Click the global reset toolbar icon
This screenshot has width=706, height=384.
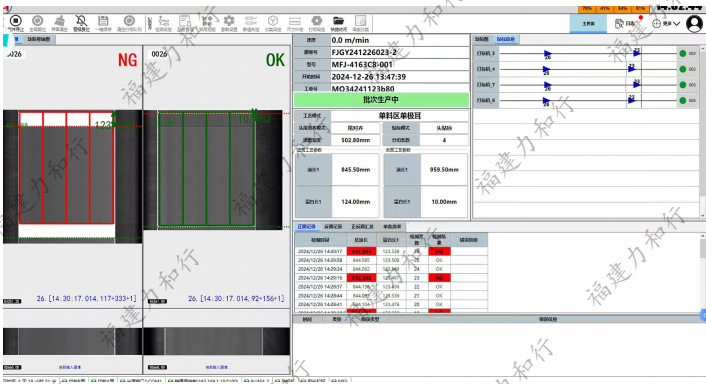[37, 21]
